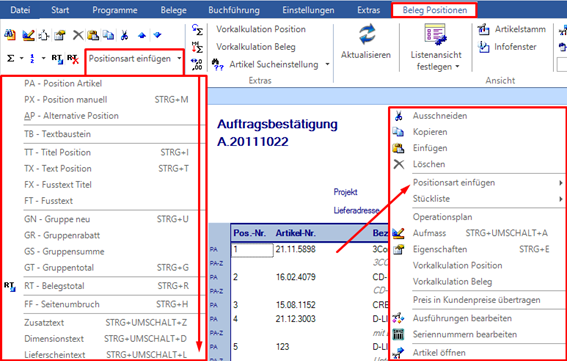Click the blue 1-2 numbering icon
This screenshot has height=361, width=567.
(x=32, y=58)
